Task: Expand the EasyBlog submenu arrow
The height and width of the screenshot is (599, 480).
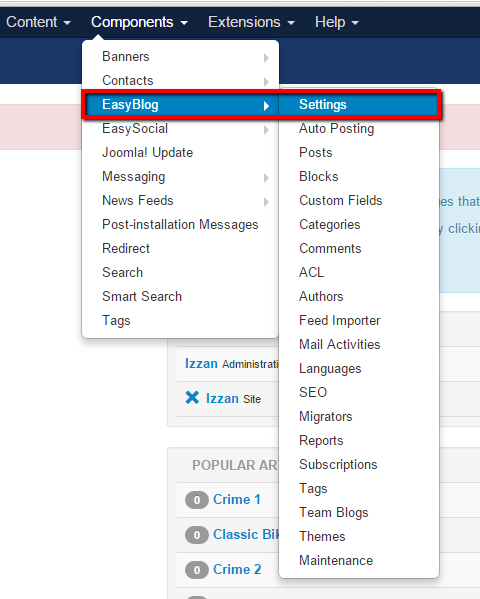Action: tap(266, 106)
